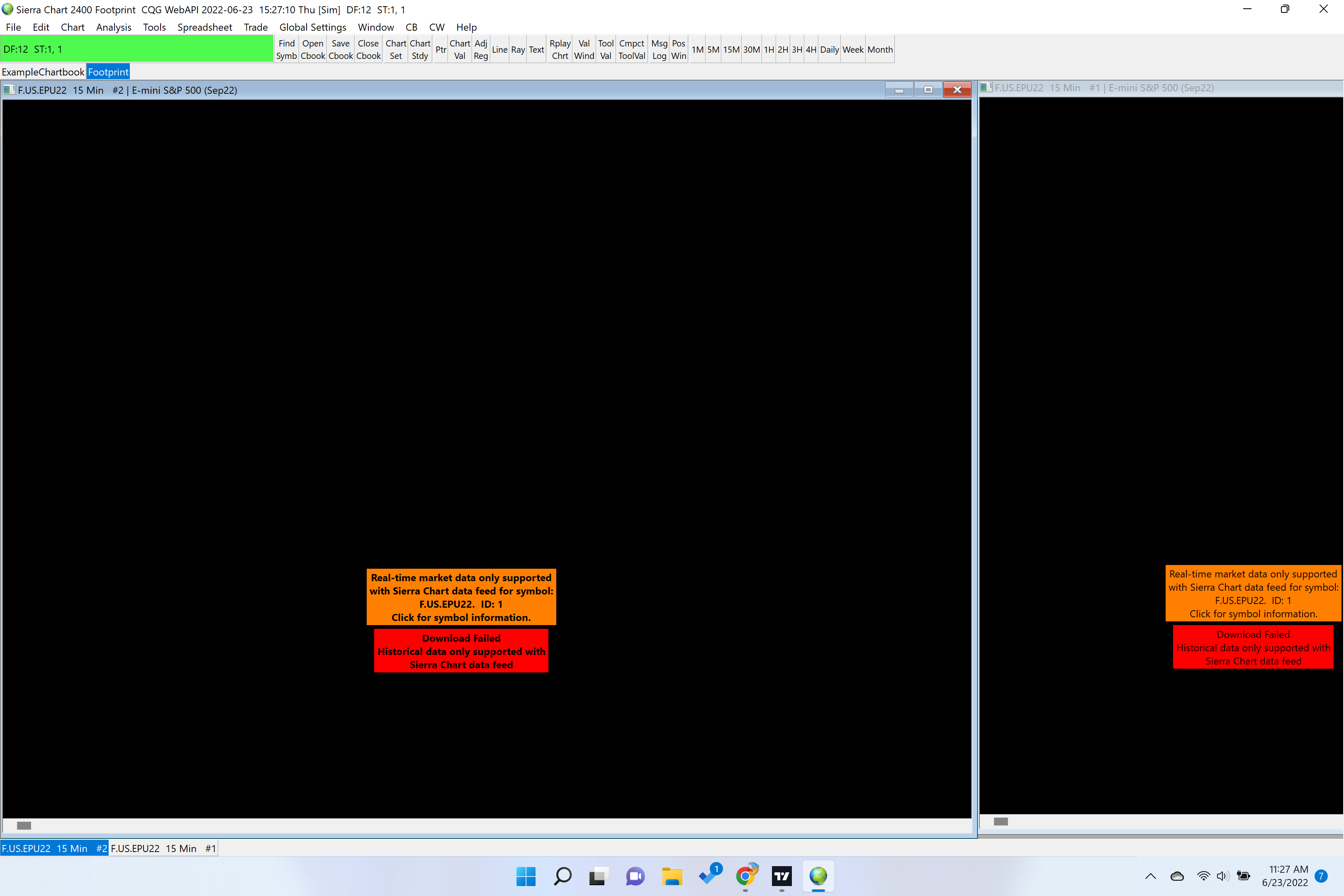Screen dimensions: 1344x896
Task: Open File Explorer from taskbar
Action: 672,876
